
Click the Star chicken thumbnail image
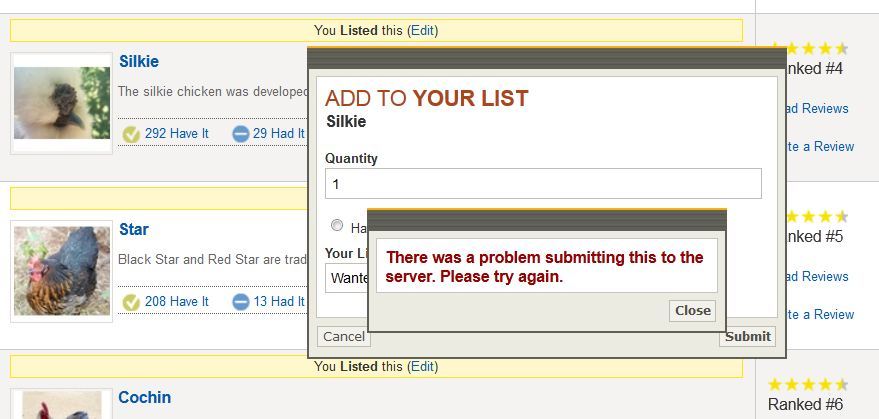[x=62, y=271]
